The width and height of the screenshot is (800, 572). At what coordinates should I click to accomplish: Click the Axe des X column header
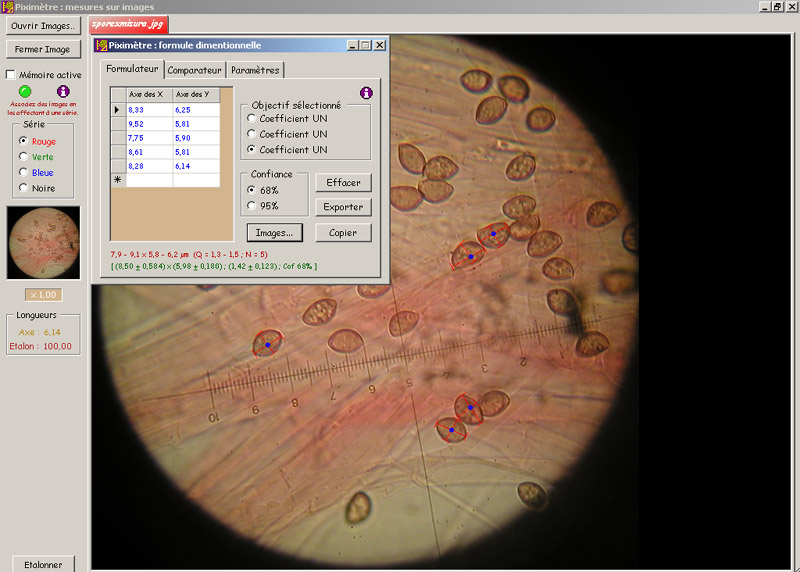146,94
